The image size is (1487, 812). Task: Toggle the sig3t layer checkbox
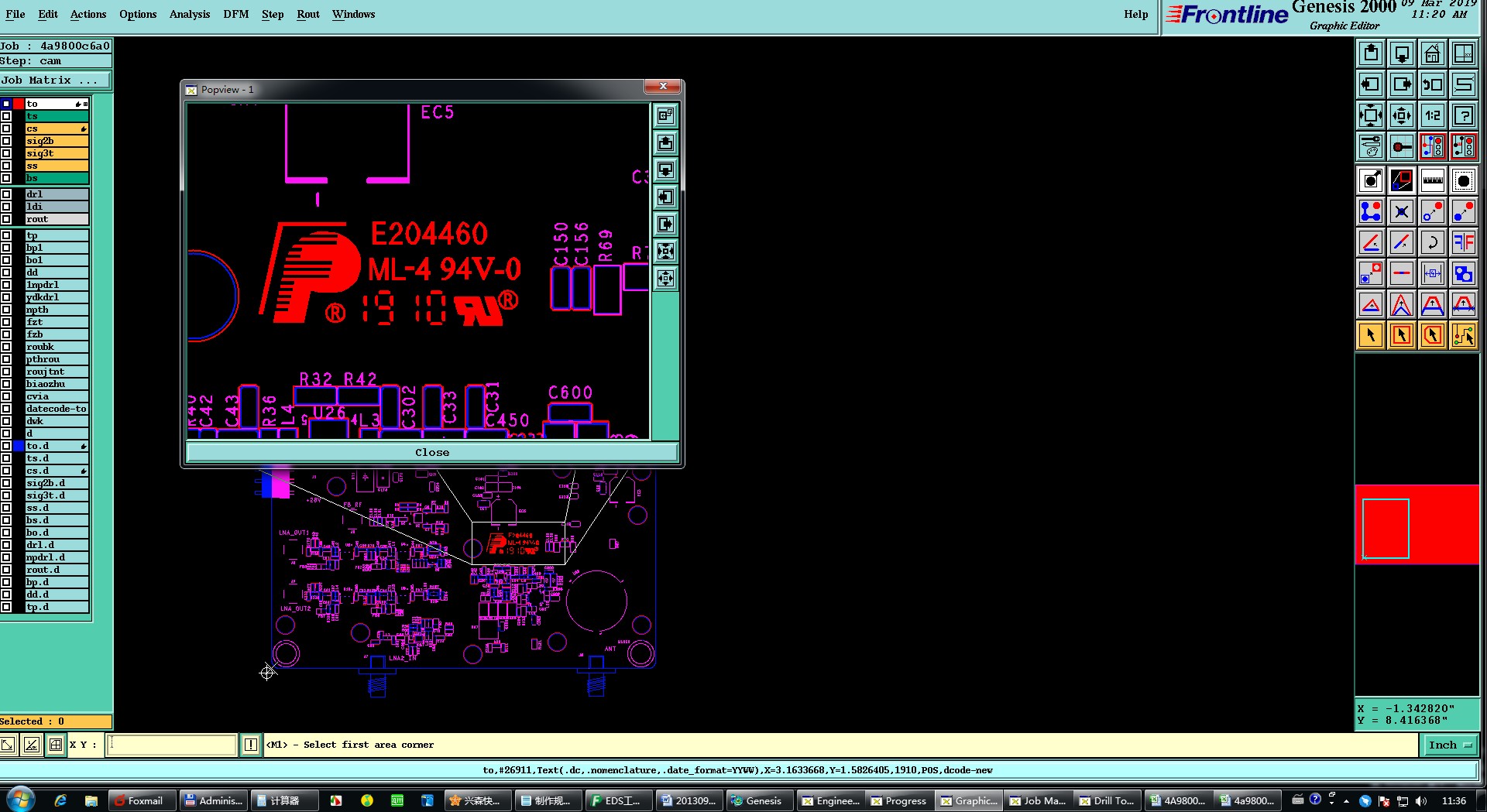click(x=6, y=153)
